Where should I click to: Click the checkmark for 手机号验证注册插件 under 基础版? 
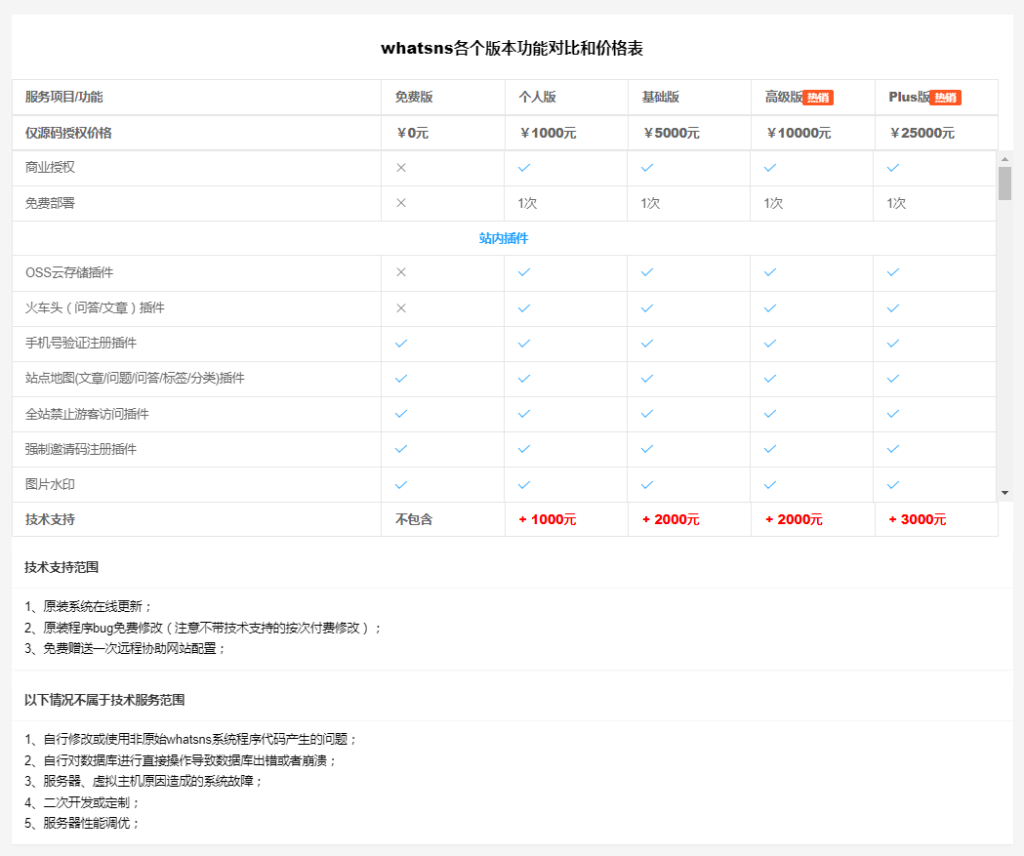tap(647, 343)
